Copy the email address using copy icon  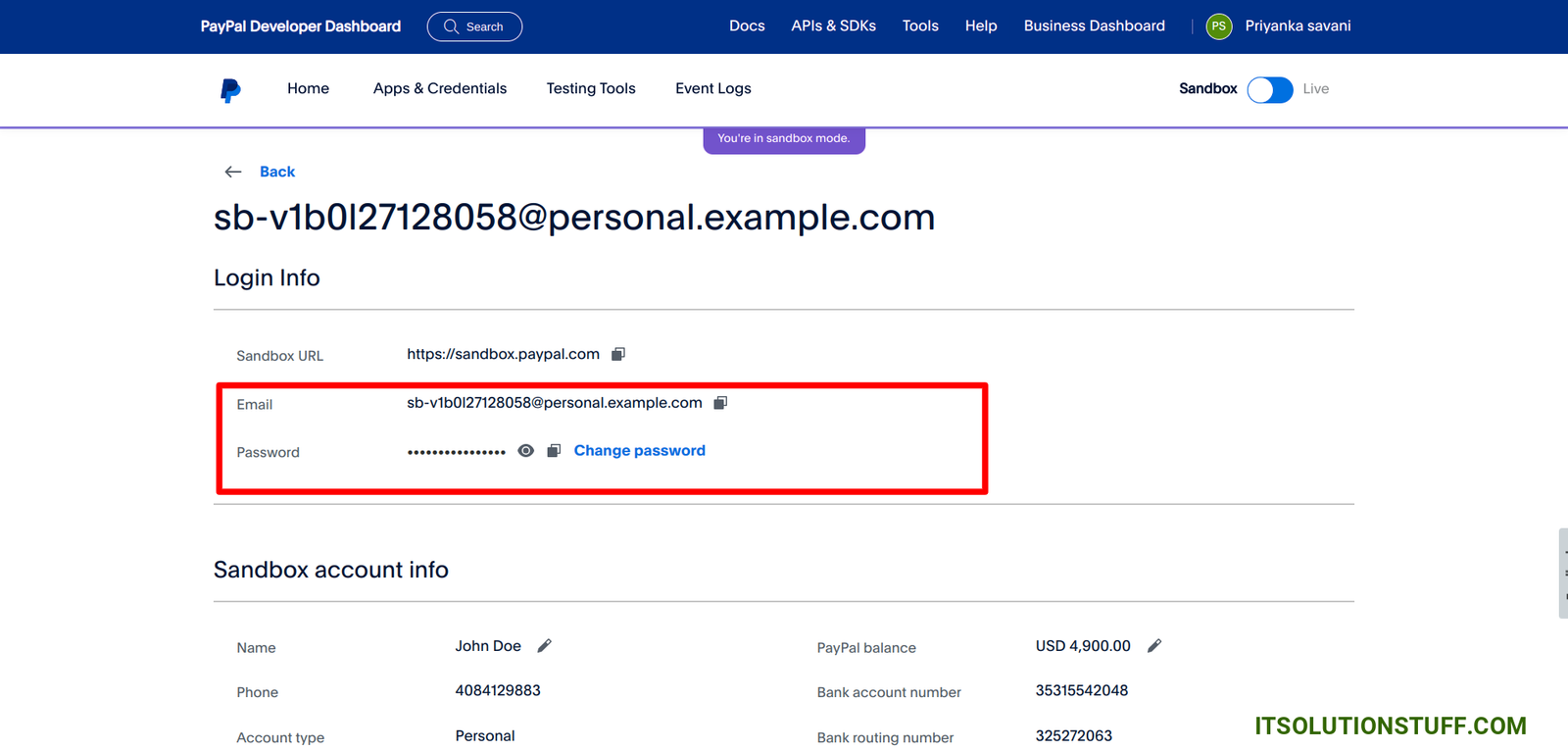click(720, 403)
